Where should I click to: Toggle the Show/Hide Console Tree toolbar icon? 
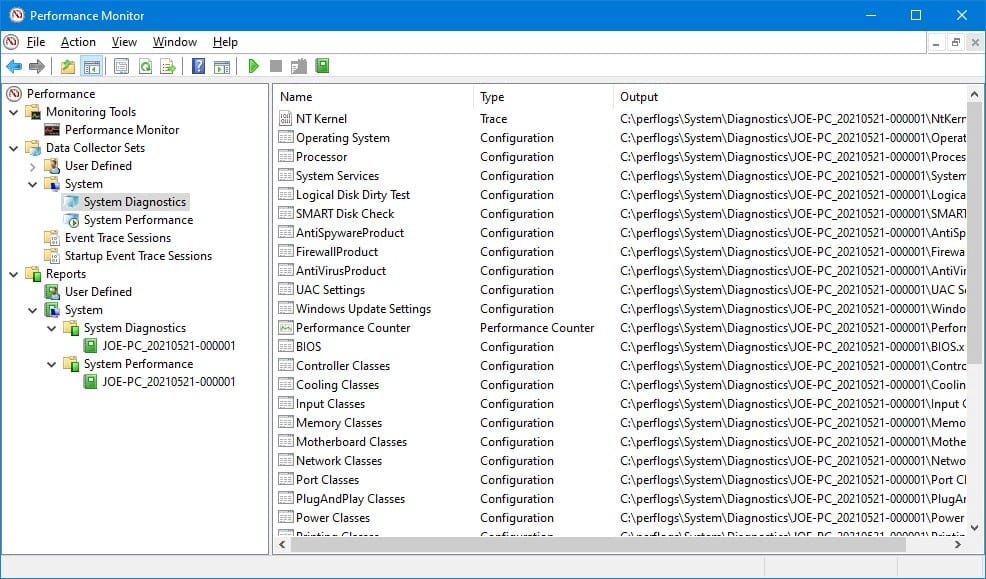pos(92,66)
